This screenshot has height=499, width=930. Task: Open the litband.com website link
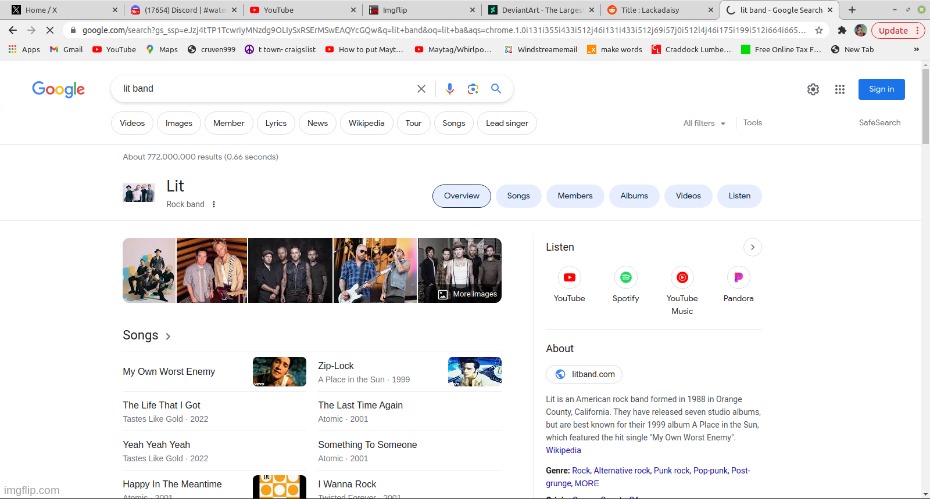point(584,374)
